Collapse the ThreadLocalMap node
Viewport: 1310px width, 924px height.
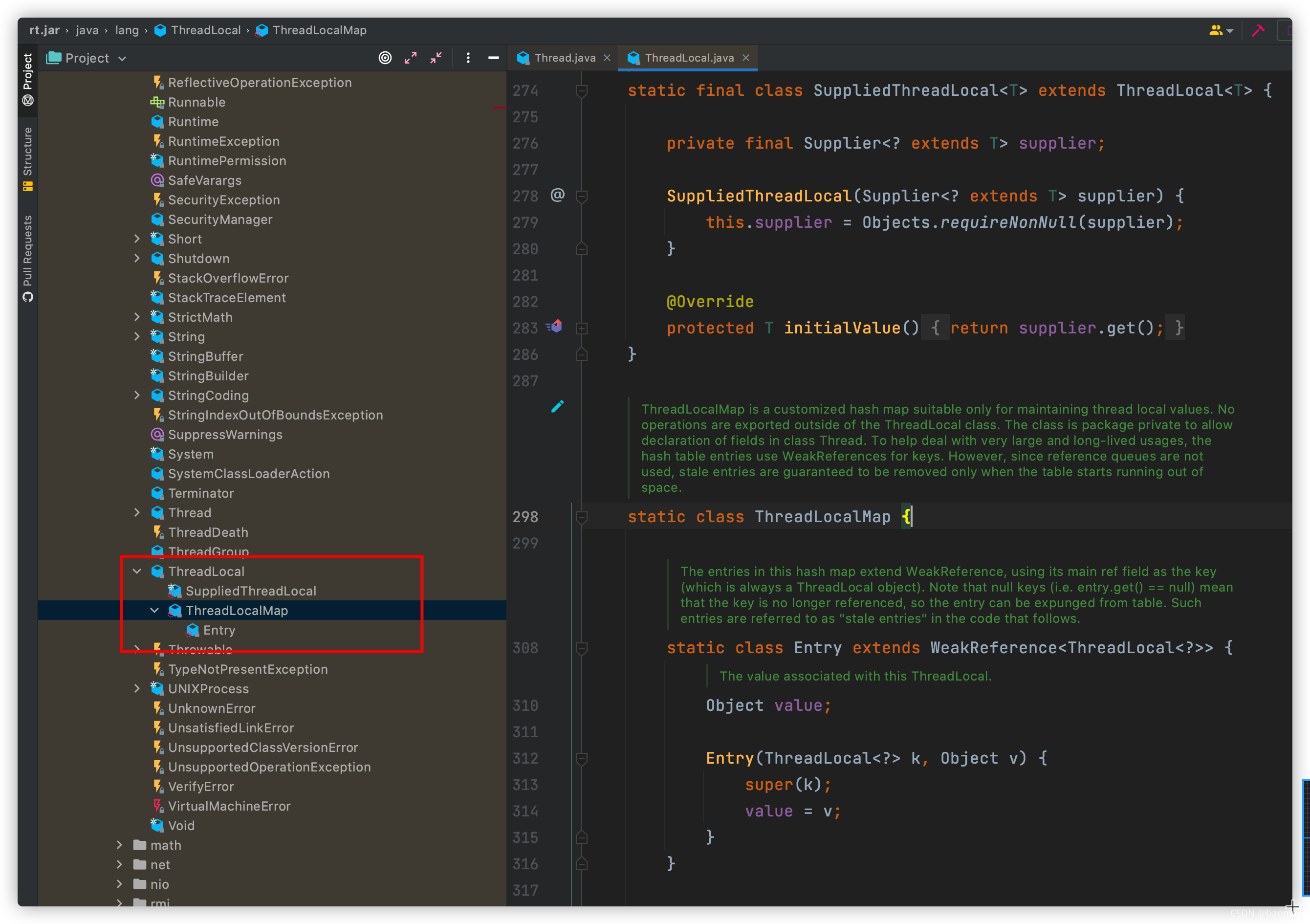[154, 610]
